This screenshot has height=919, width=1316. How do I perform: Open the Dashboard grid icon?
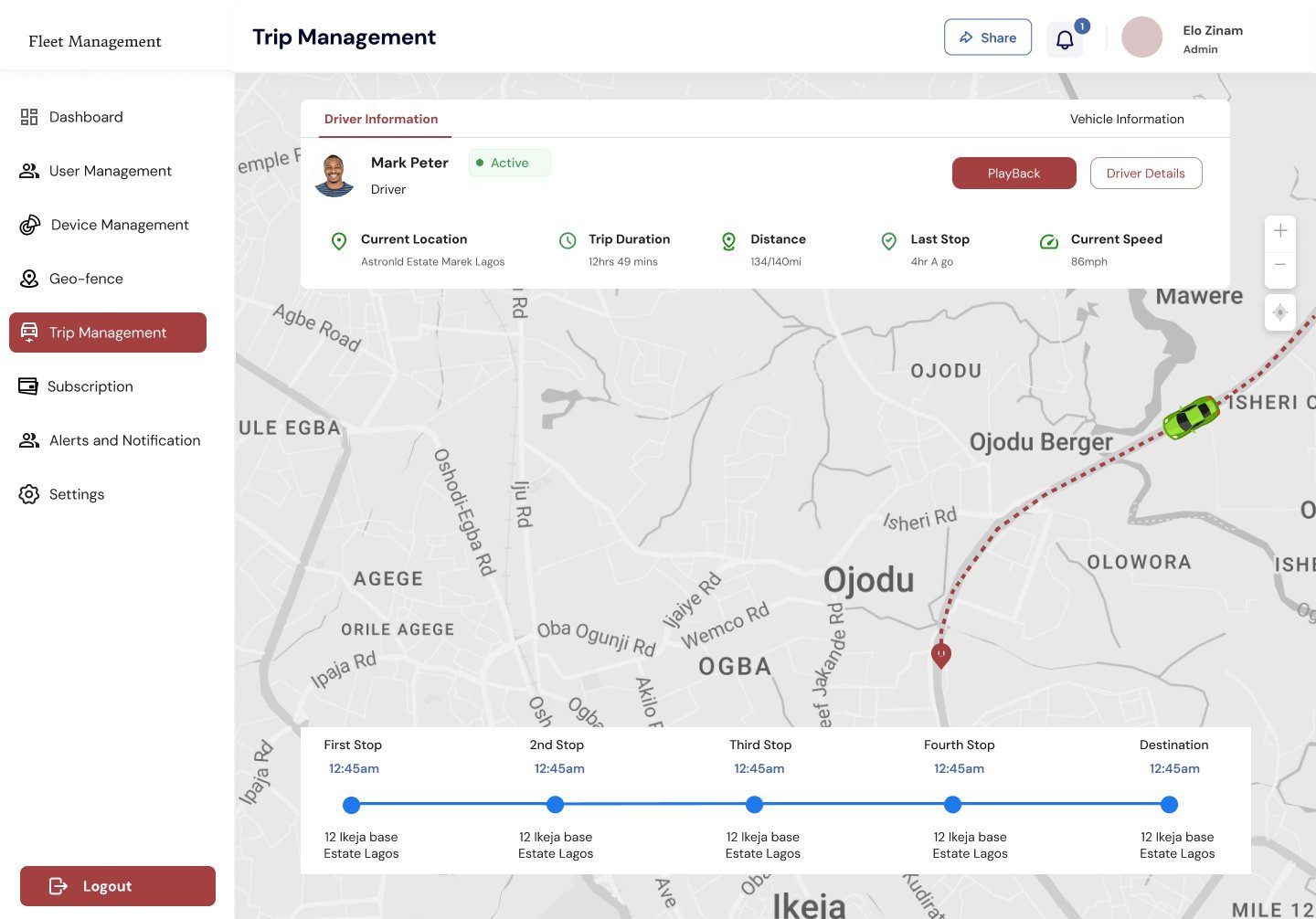29,117
